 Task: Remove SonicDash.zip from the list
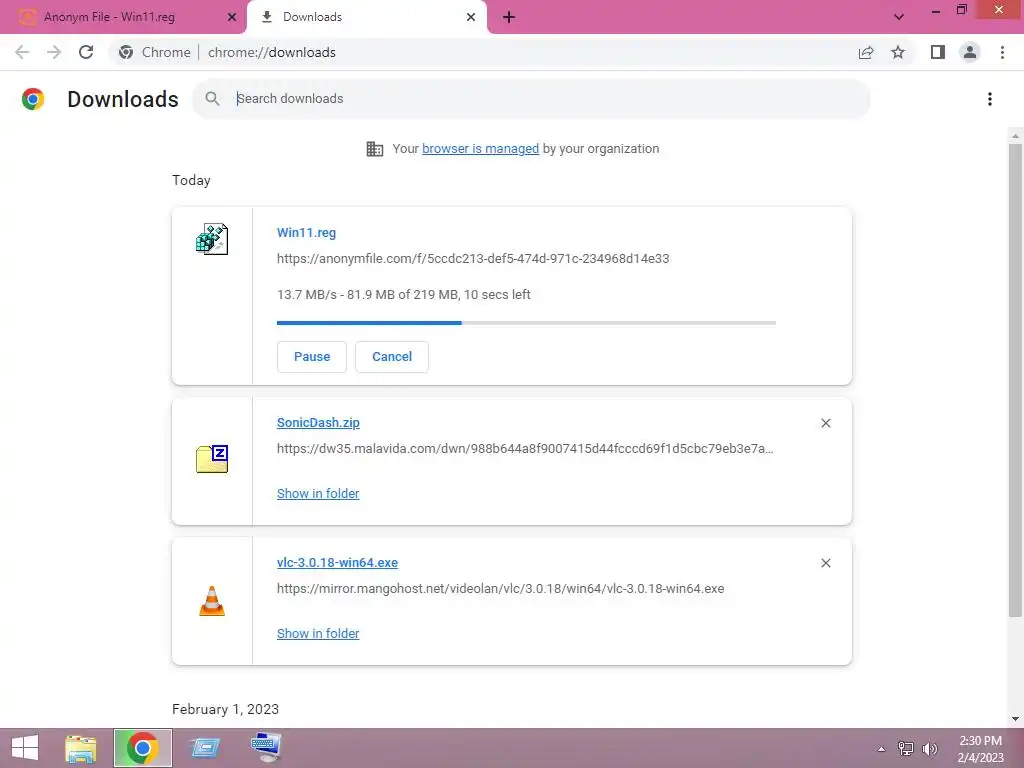(x=825, y=423)
